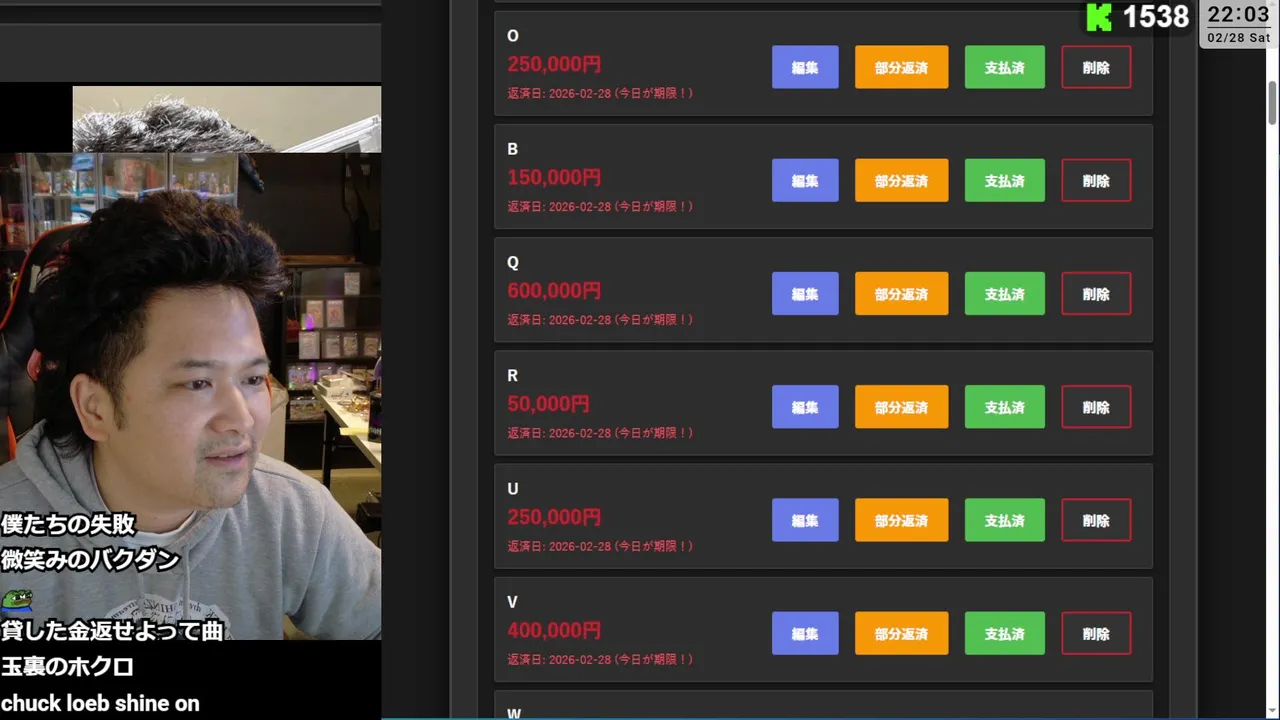Screen dimensions: 1280x720
Task: Click the 02/28 Sat date label
Action: (1238, 38)
